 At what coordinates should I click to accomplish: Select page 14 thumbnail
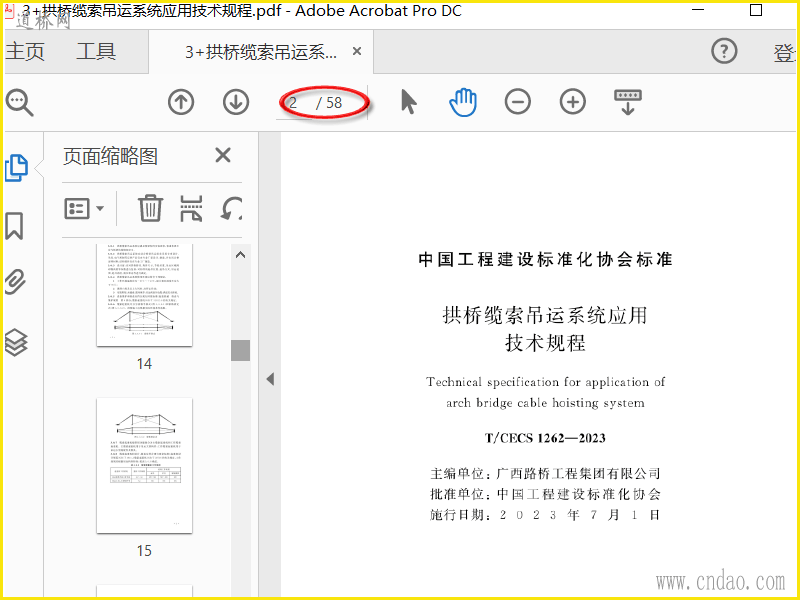144,295
